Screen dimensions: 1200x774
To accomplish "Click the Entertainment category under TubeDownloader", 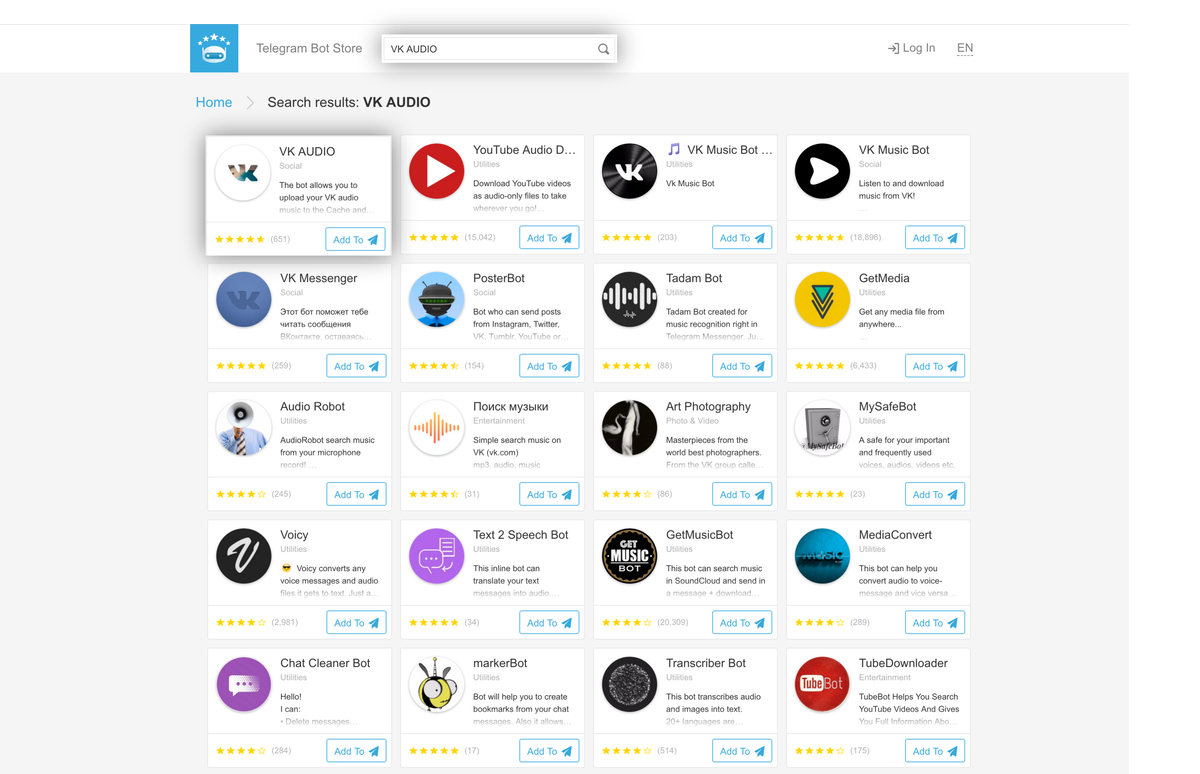I will [x=885, y=678].
